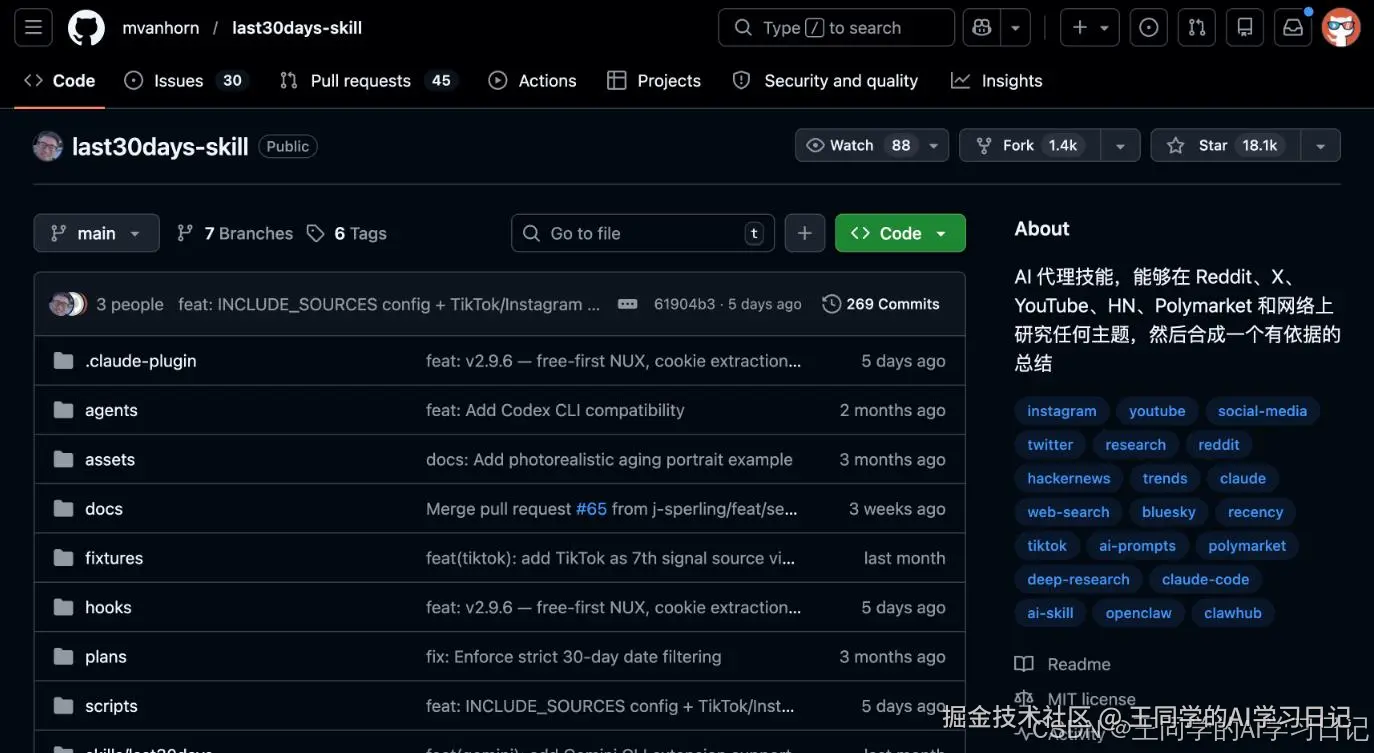1374x753 pixels.
Task: Open repositories icon in the top header
Action: [x=1245, y=28]
